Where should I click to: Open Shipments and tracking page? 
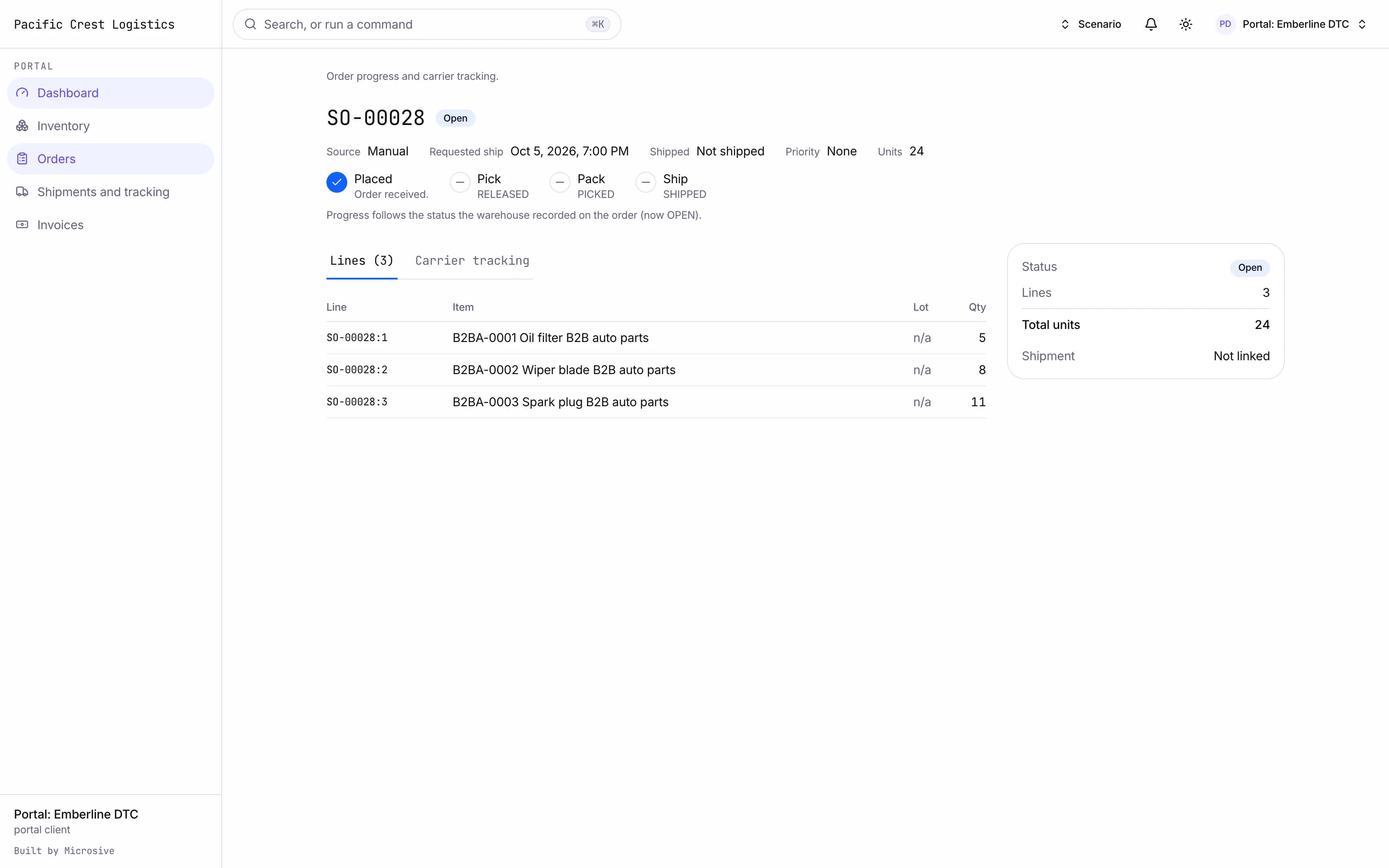[x=110, y=192]
